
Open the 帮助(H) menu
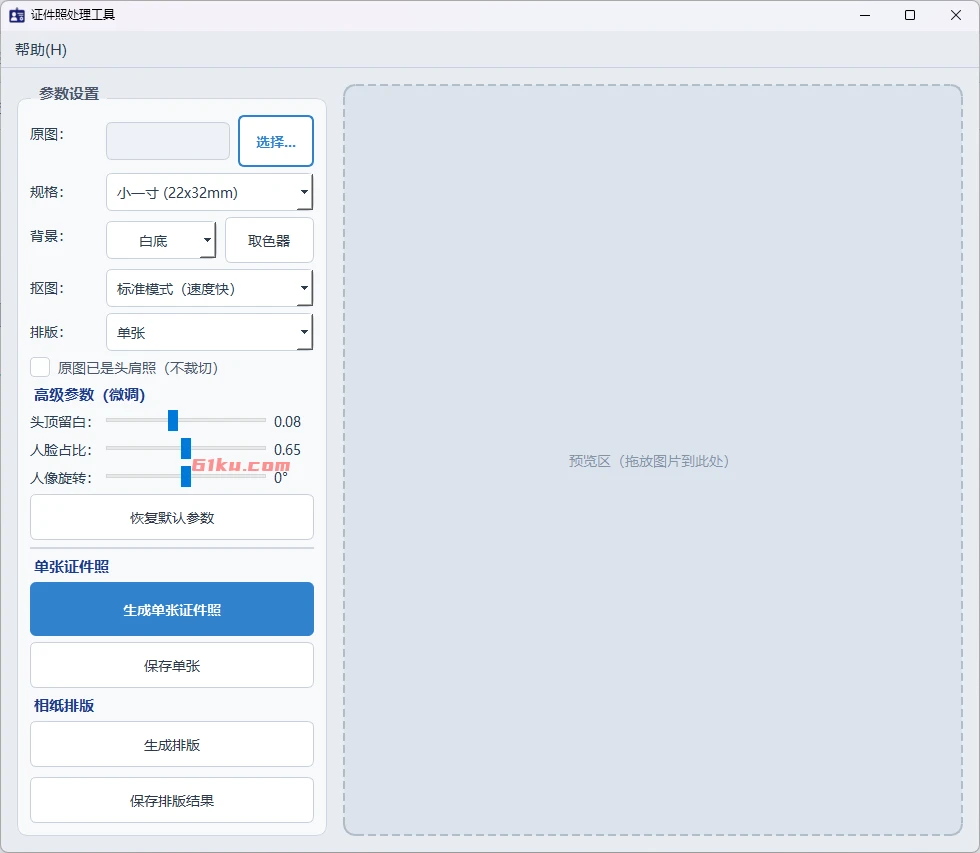(41, 49)
